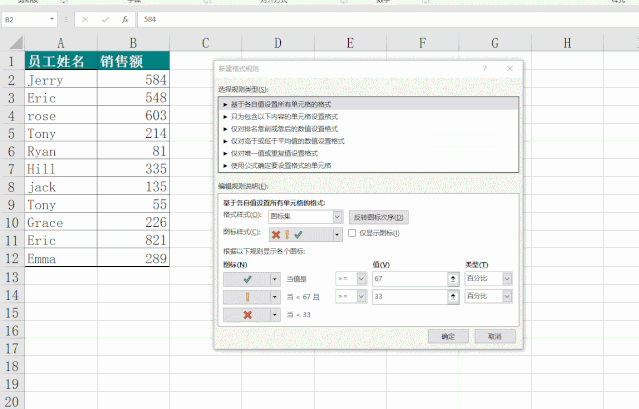The height and width of the screenshot is (409, 639).
Task: Click the 反转图标次序 button
Action: click(379, 216)
